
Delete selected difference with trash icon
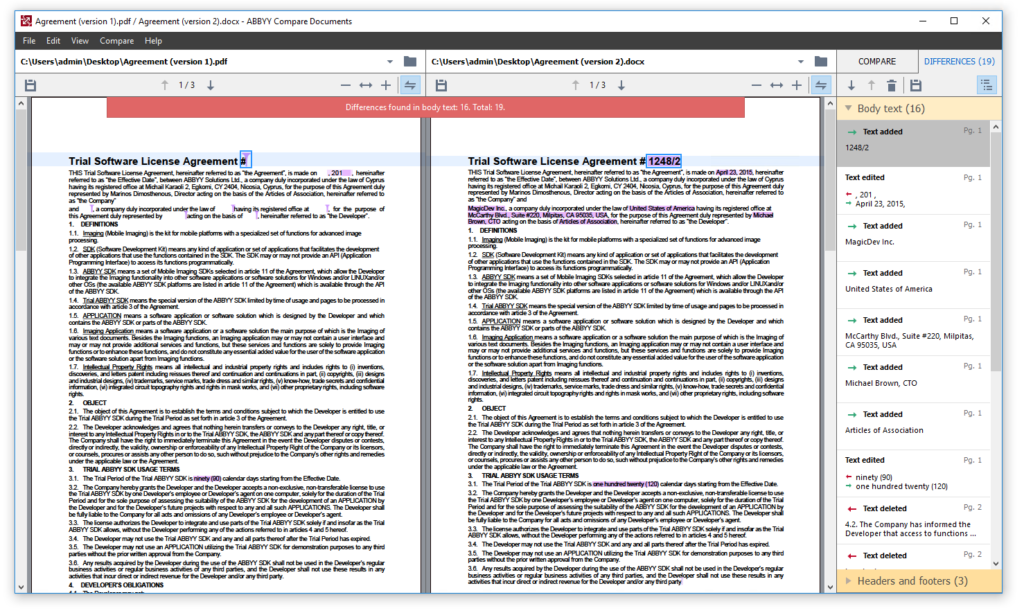click(x=892, y=86)
